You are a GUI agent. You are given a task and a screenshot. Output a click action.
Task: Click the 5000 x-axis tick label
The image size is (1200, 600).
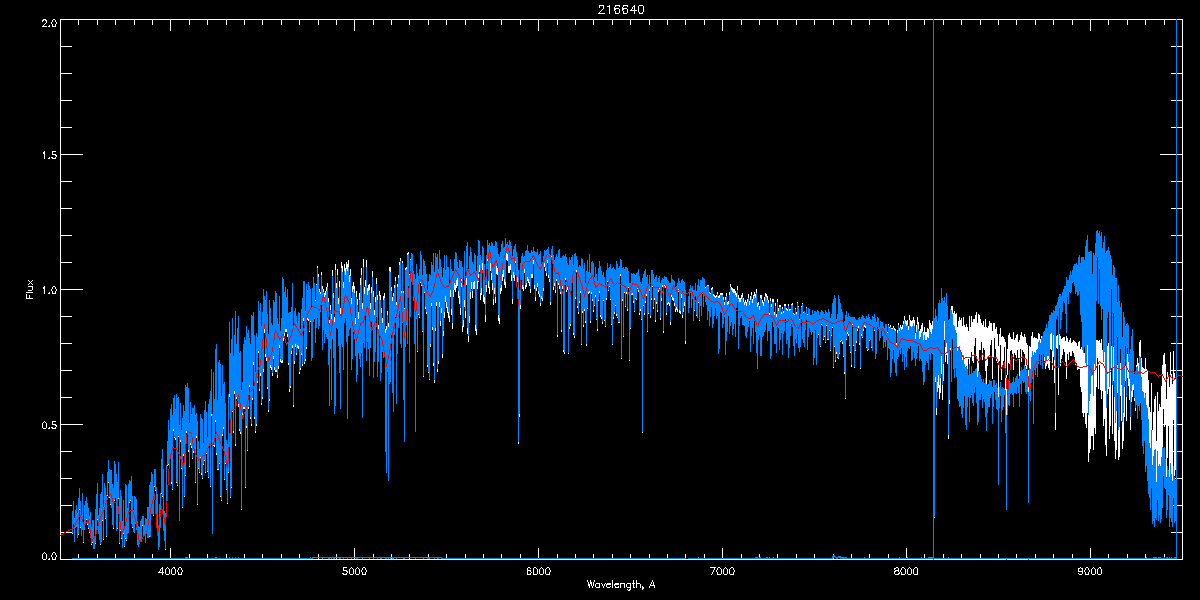click(354, 572)
